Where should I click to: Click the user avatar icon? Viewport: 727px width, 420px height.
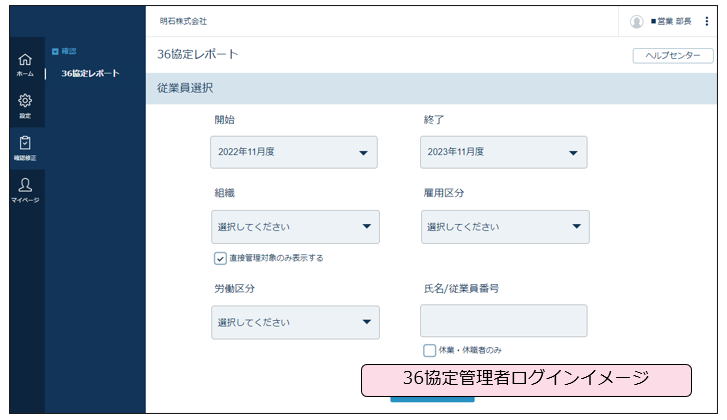pos(637,21)
